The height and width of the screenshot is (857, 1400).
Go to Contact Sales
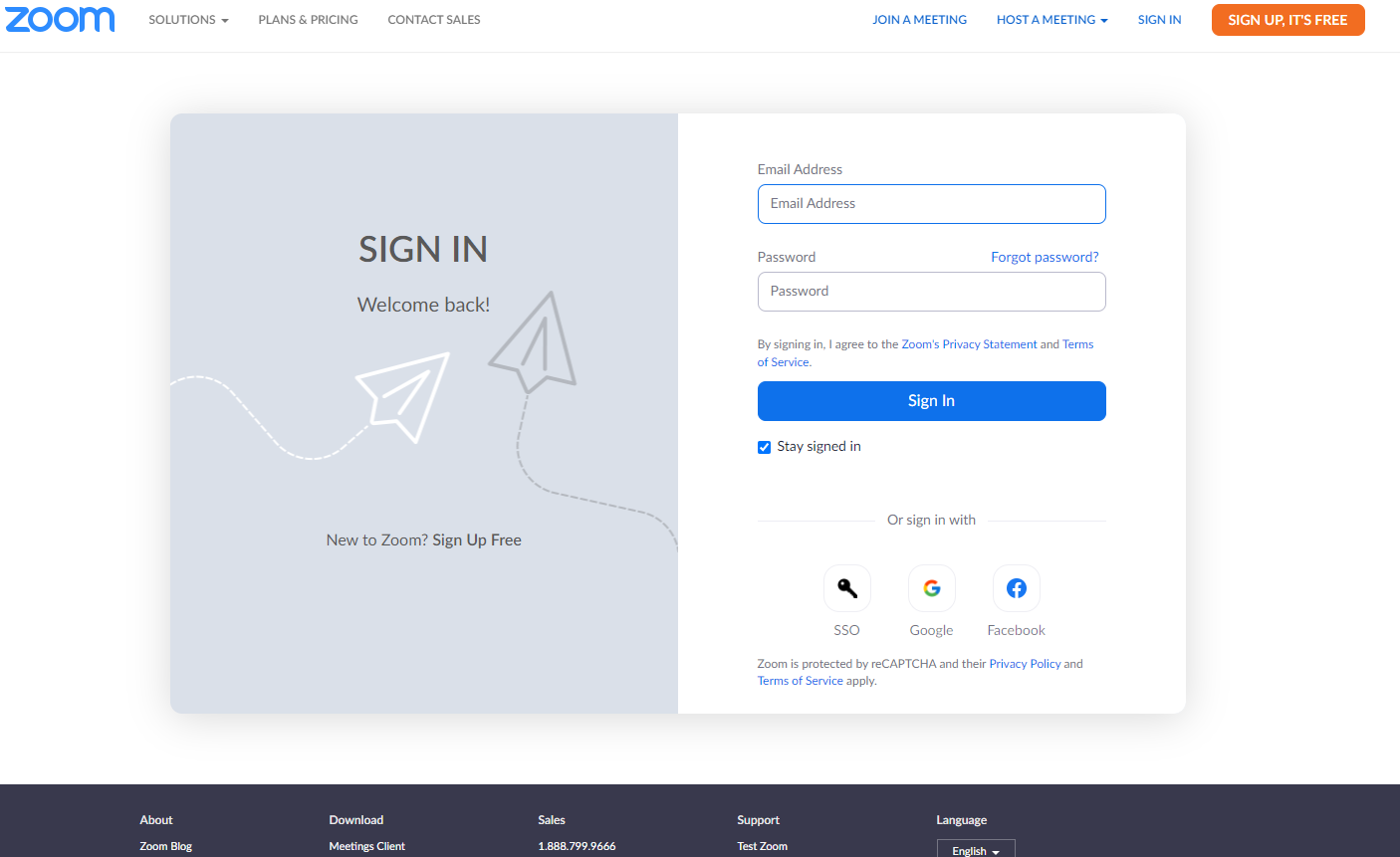click(x=434, y=20)
